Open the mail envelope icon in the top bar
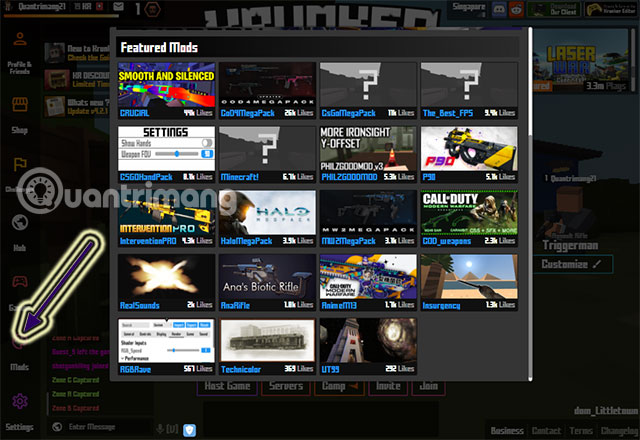Viewport: 640px width, 440px height. pos(118,7)
